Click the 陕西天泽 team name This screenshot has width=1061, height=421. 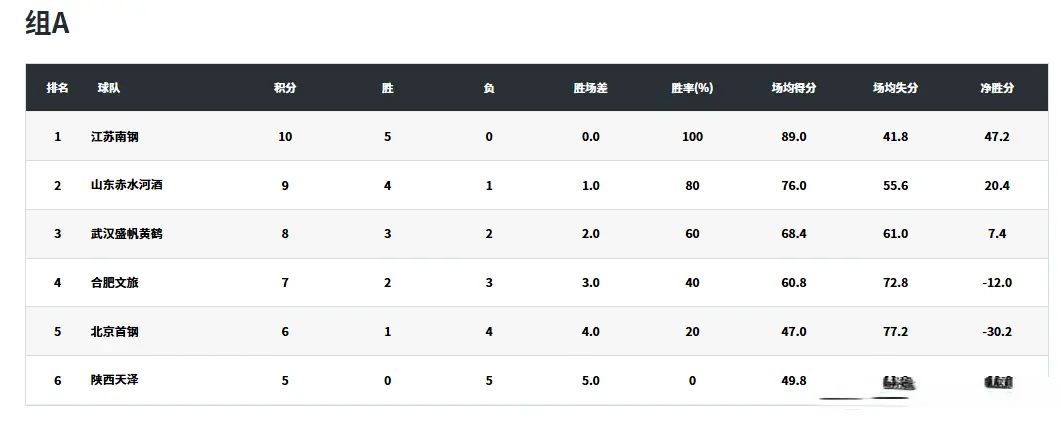tap(115, 380)
